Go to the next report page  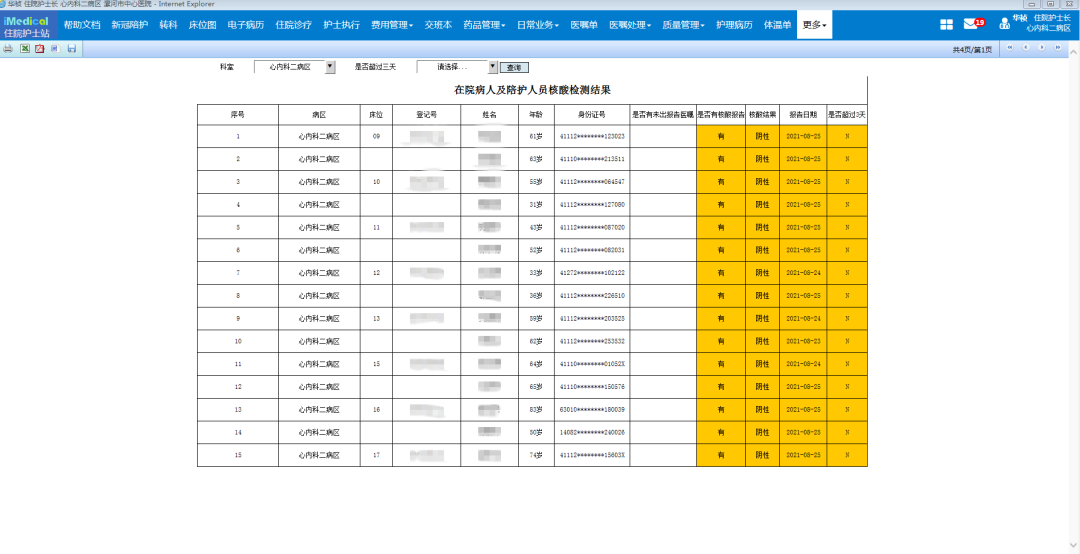coord(1041,48)
